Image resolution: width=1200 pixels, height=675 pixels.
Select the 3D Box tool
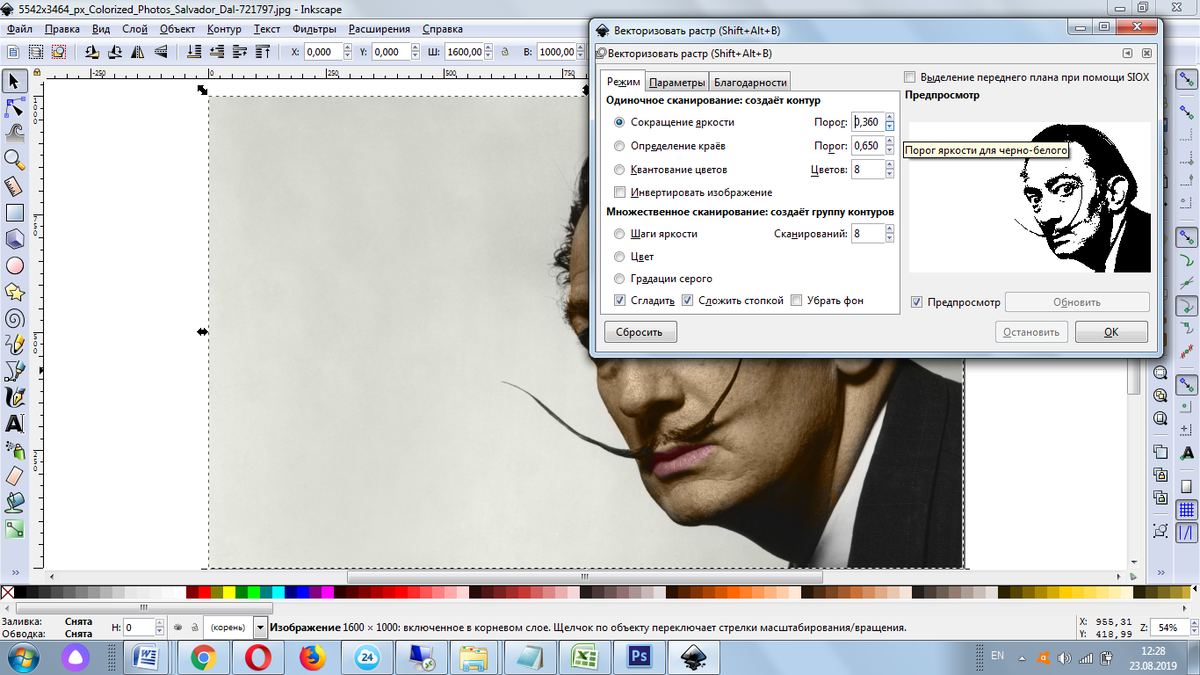click(15, 239)
